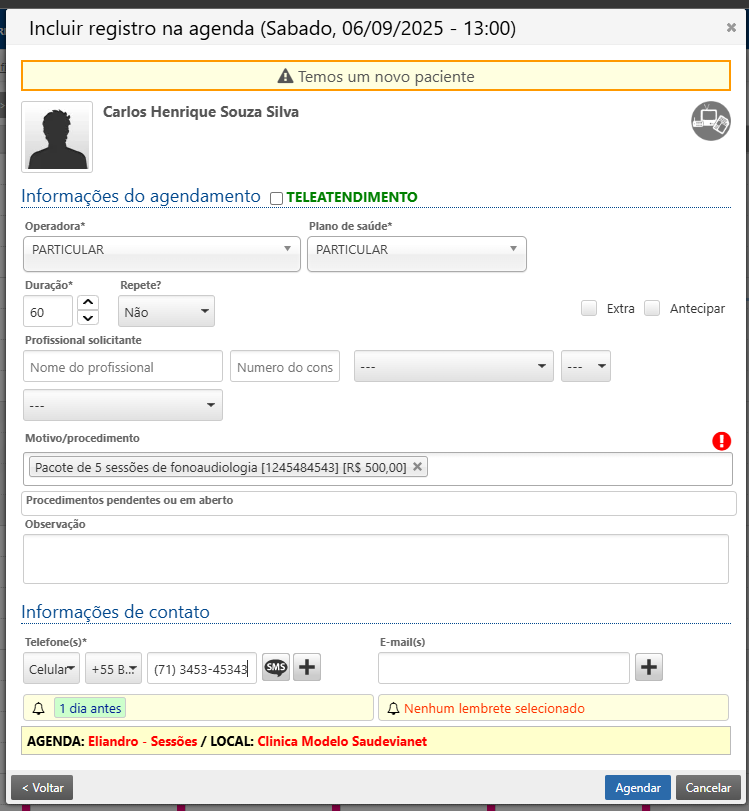Click the Cancelar button
This screenshot has width=749, height=811.
pyautogui.click(x=708, y=788)
